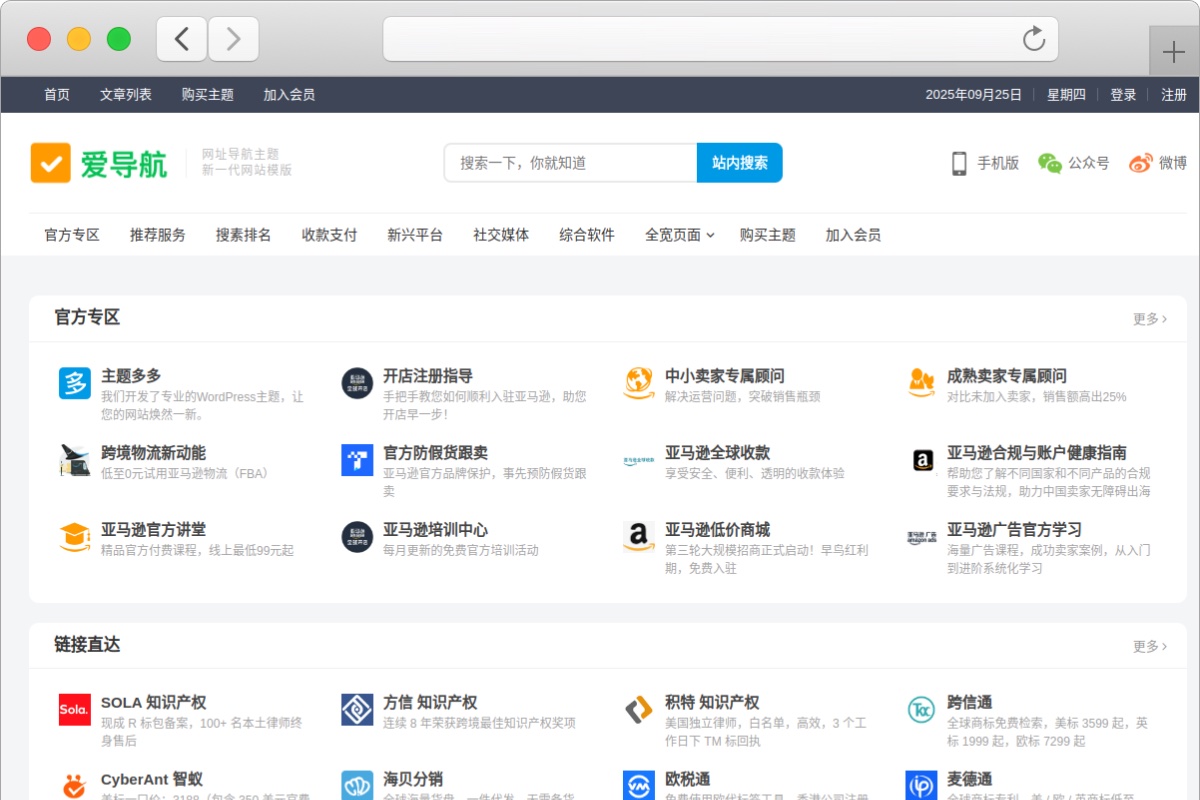Click the 爱导航 orange checkmark logo
This screenshot has width=1200, height=800.
(x=51, y=163)
